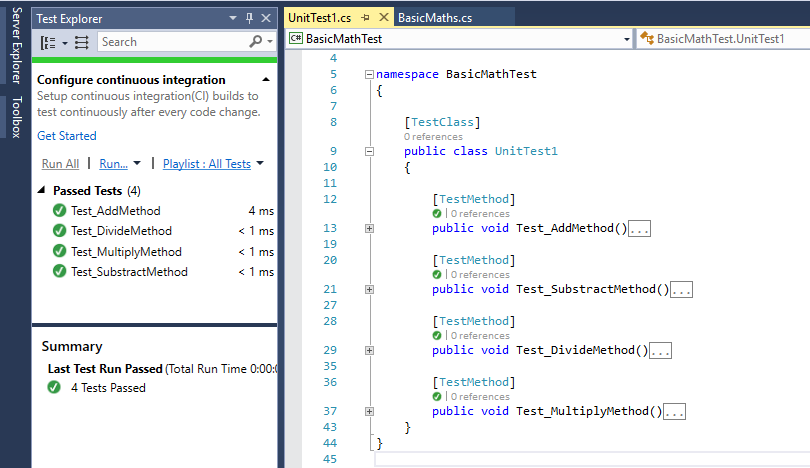This screenshot has height=468, width=810.
Task: Click the playlist/hierarchy icon beside group-by
Action: click(81, 42)
